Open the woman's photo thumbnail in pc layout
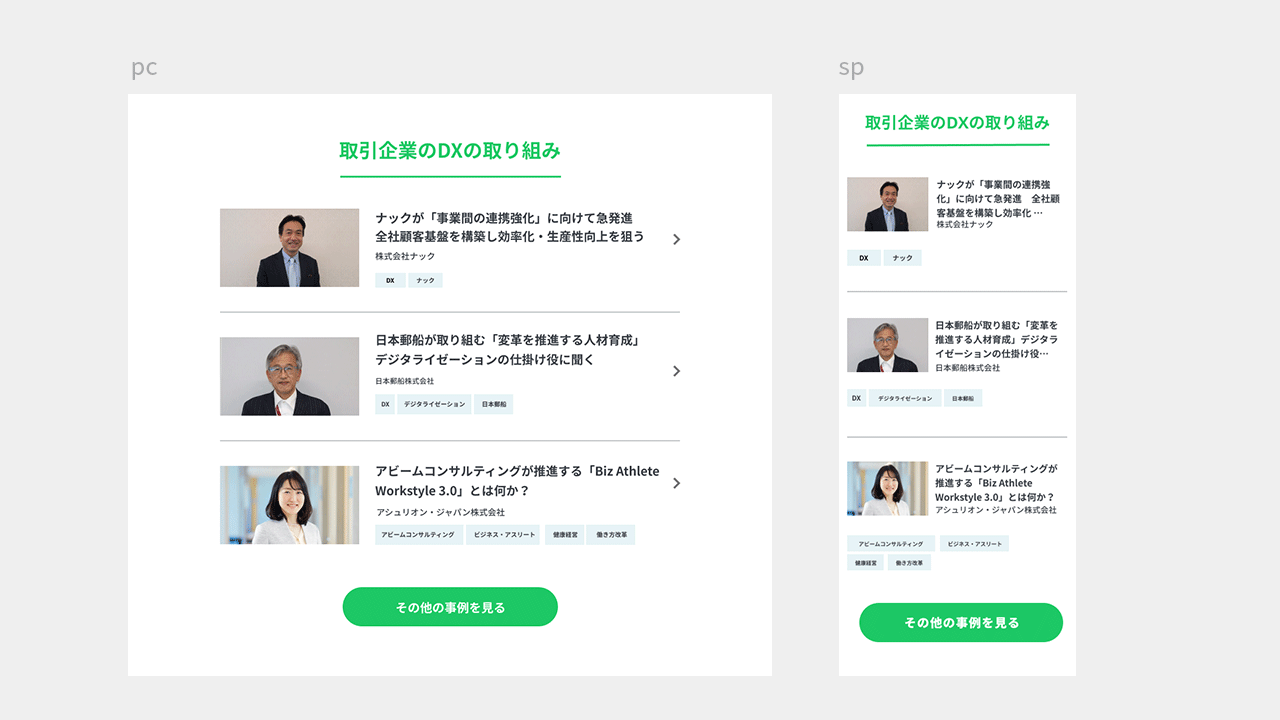The height and width of the screenshot is (720, 1280). point(289,505)
